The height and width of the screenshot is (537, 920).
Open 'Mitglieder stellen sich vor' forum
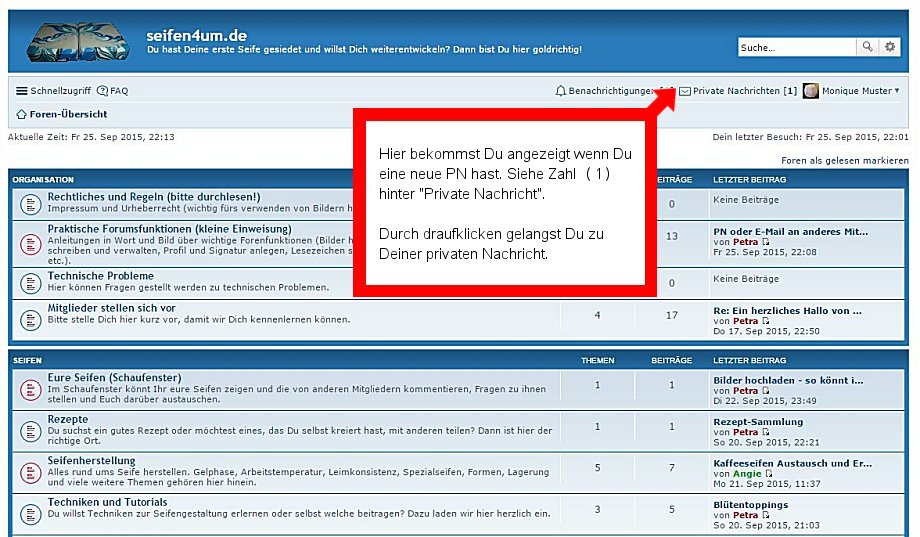point(111,308)
